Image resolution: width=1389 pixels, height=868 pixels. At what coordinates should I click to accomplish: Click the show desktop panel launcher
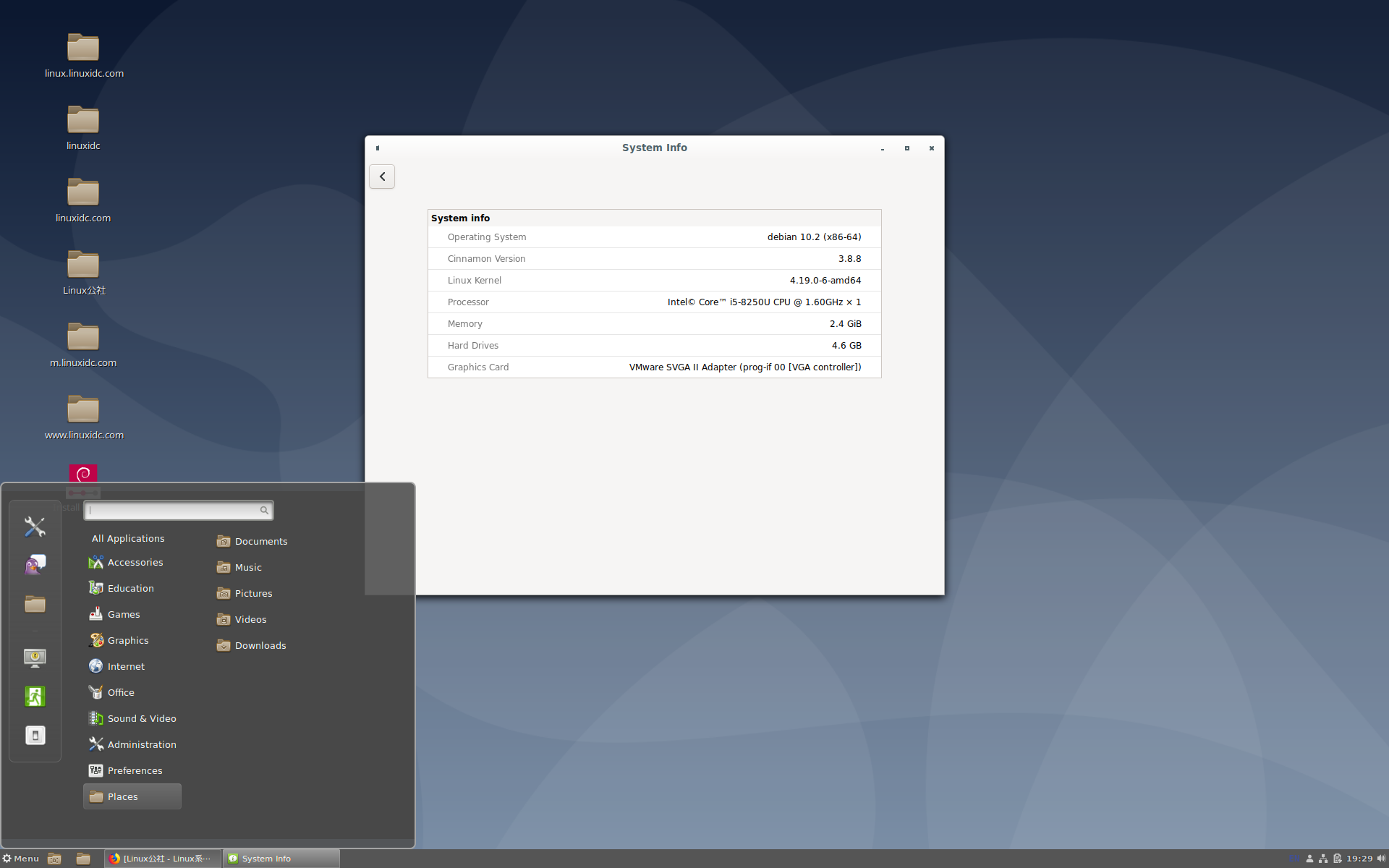(54, 859)
